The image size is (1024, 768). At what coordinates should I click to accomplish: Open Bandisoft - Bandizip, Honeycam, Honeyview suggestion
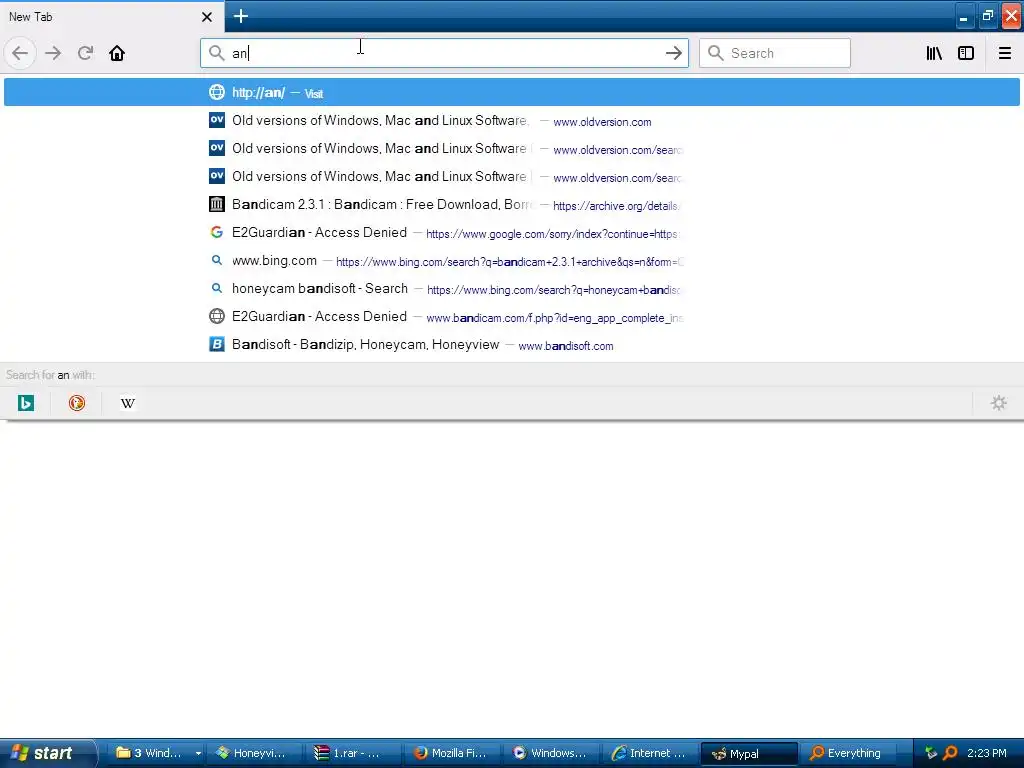coord(511,345)
